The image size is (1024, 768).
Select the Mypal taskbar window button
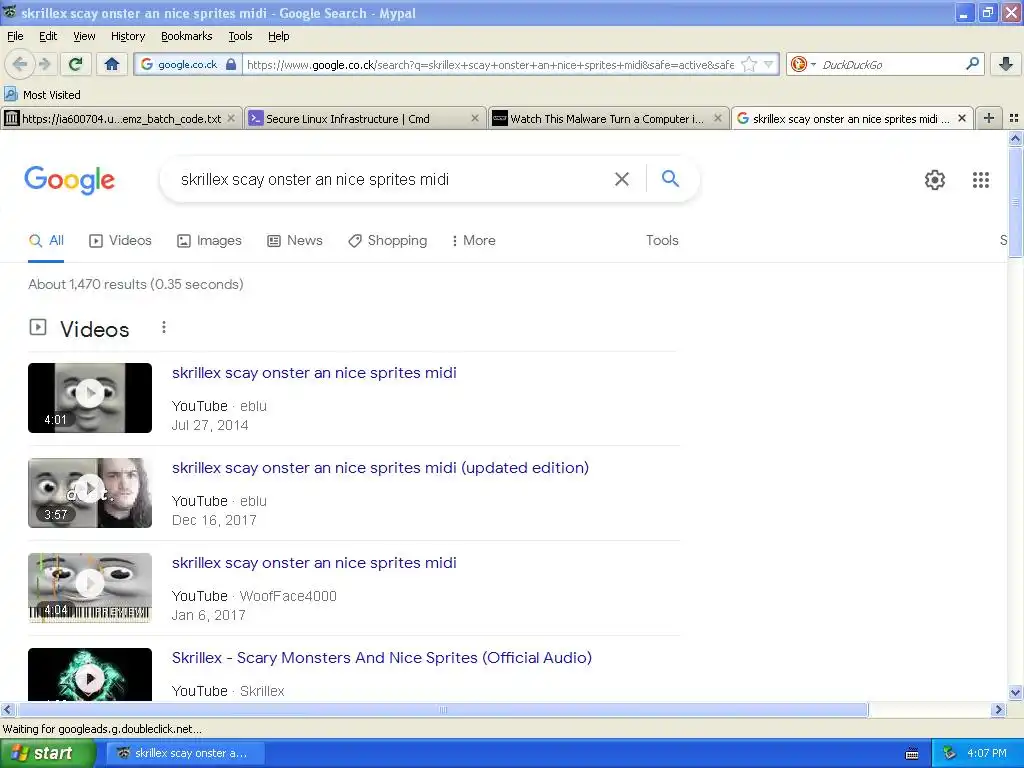point(185,753)
